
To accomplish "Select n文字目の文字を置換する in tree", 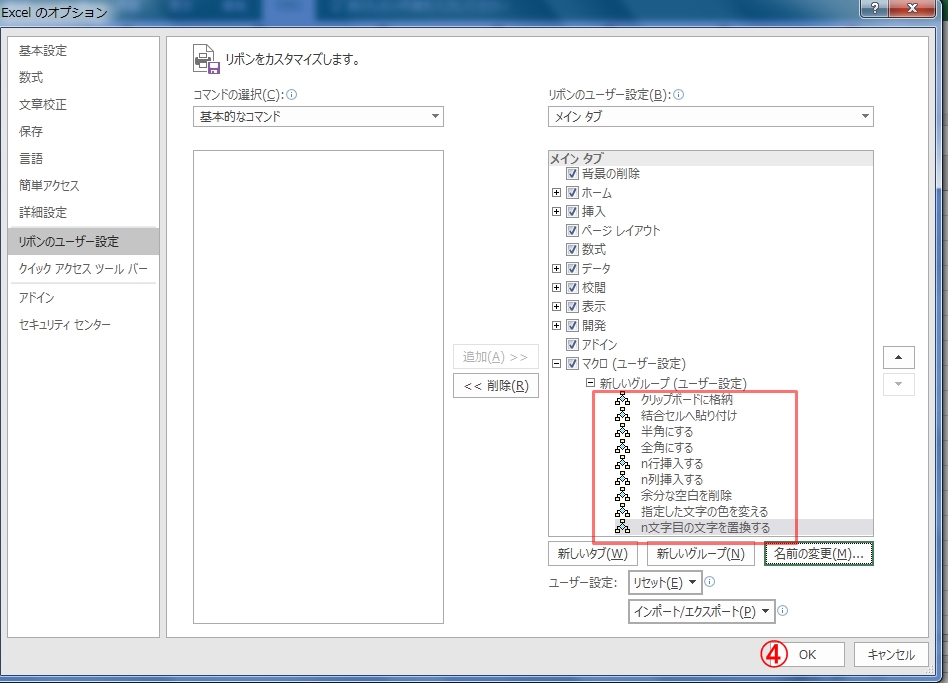I will point(705,528).
